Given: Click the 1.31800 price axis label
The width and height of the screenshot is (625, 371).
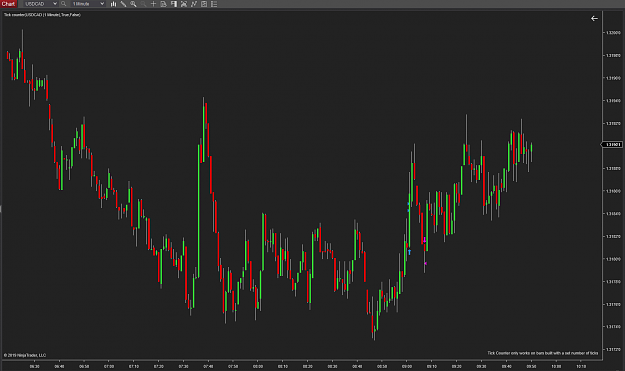Looking at the screenshot, I should pos(613,259).
